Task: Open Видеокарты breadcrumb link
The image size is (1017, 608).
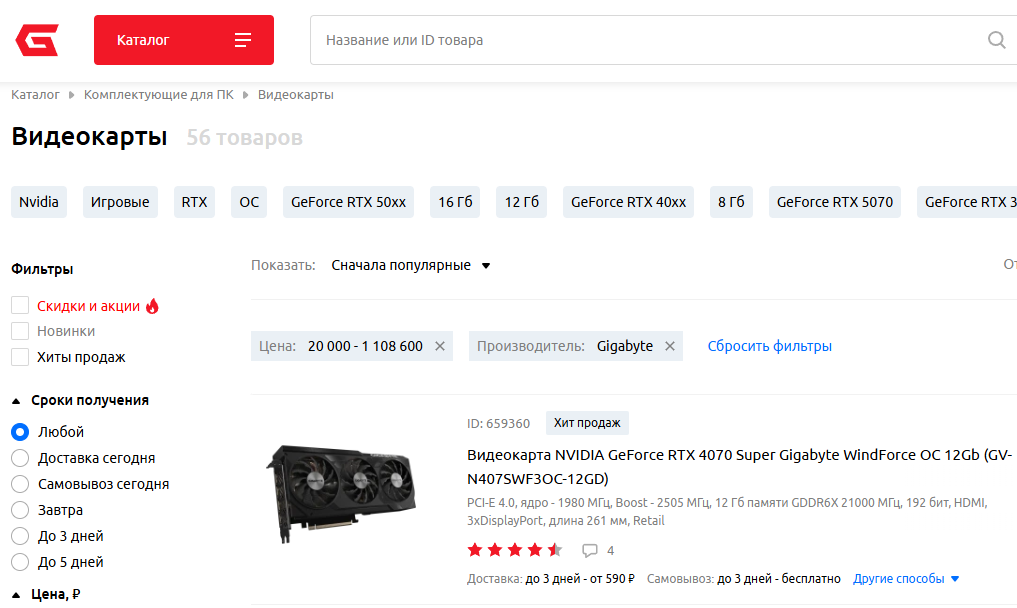Action: click(296, 95)
